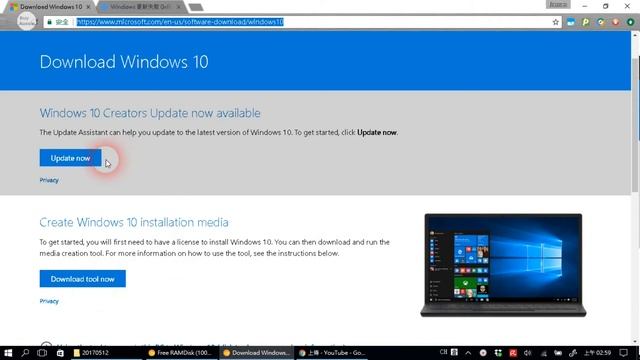This screenshot has height=360, width=640.
Task: Switch to YouTube Chrome taskbar window
Action: pos(332,353)
